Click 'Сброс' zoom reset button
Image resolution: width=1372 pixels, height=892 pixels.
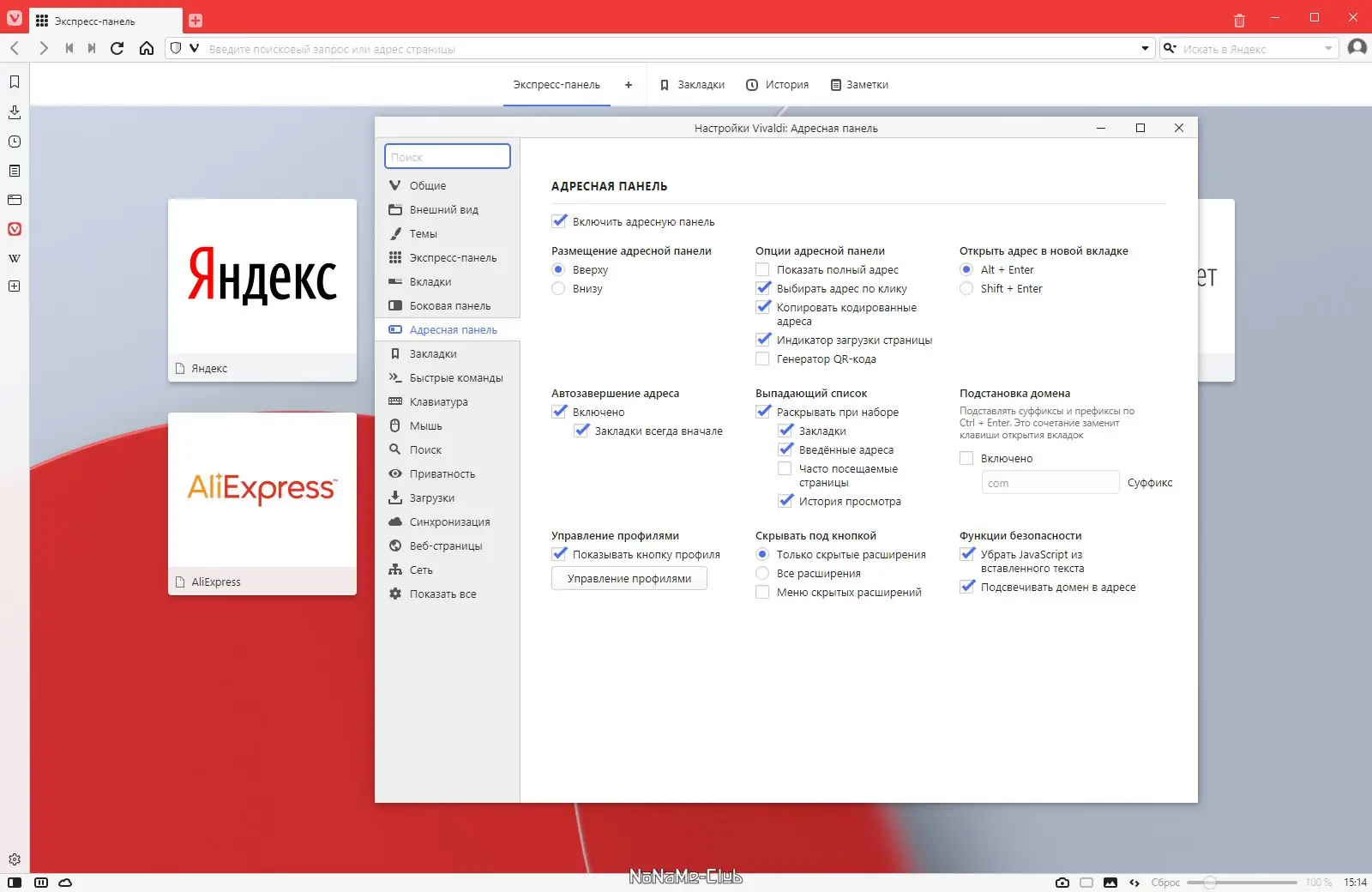tap(1165, 883)
